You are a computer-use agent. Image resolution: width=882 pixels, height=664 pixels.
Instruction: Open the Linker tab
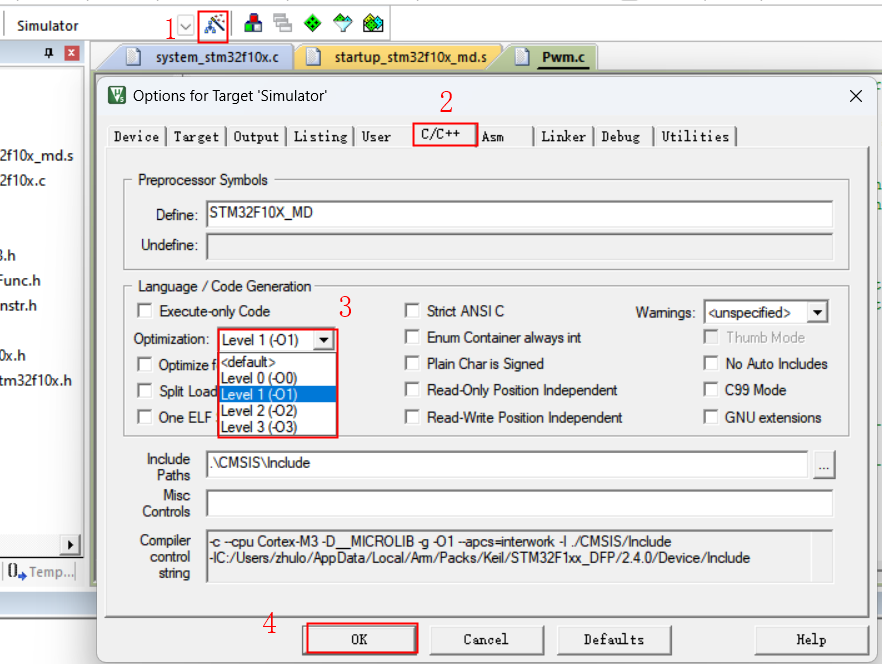point(563,136)
